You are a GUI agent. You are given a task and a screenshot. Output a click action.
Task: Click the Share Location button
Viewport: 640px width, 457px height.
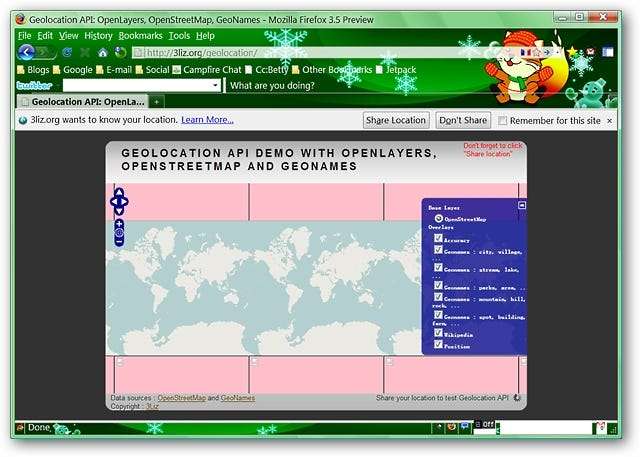pyautogui.click(x=396, y=120)
